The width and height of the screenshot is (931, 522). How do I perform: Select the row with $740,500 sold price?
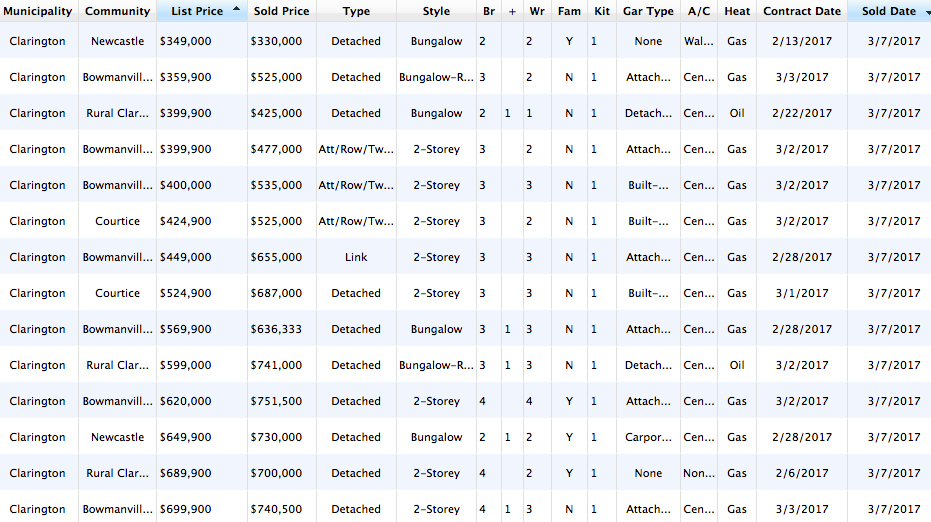(276, 509)
